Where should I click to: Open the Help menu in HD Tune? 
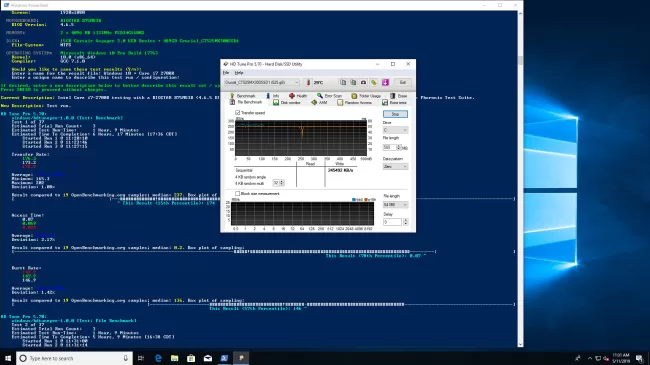click(x=239, y=73)
